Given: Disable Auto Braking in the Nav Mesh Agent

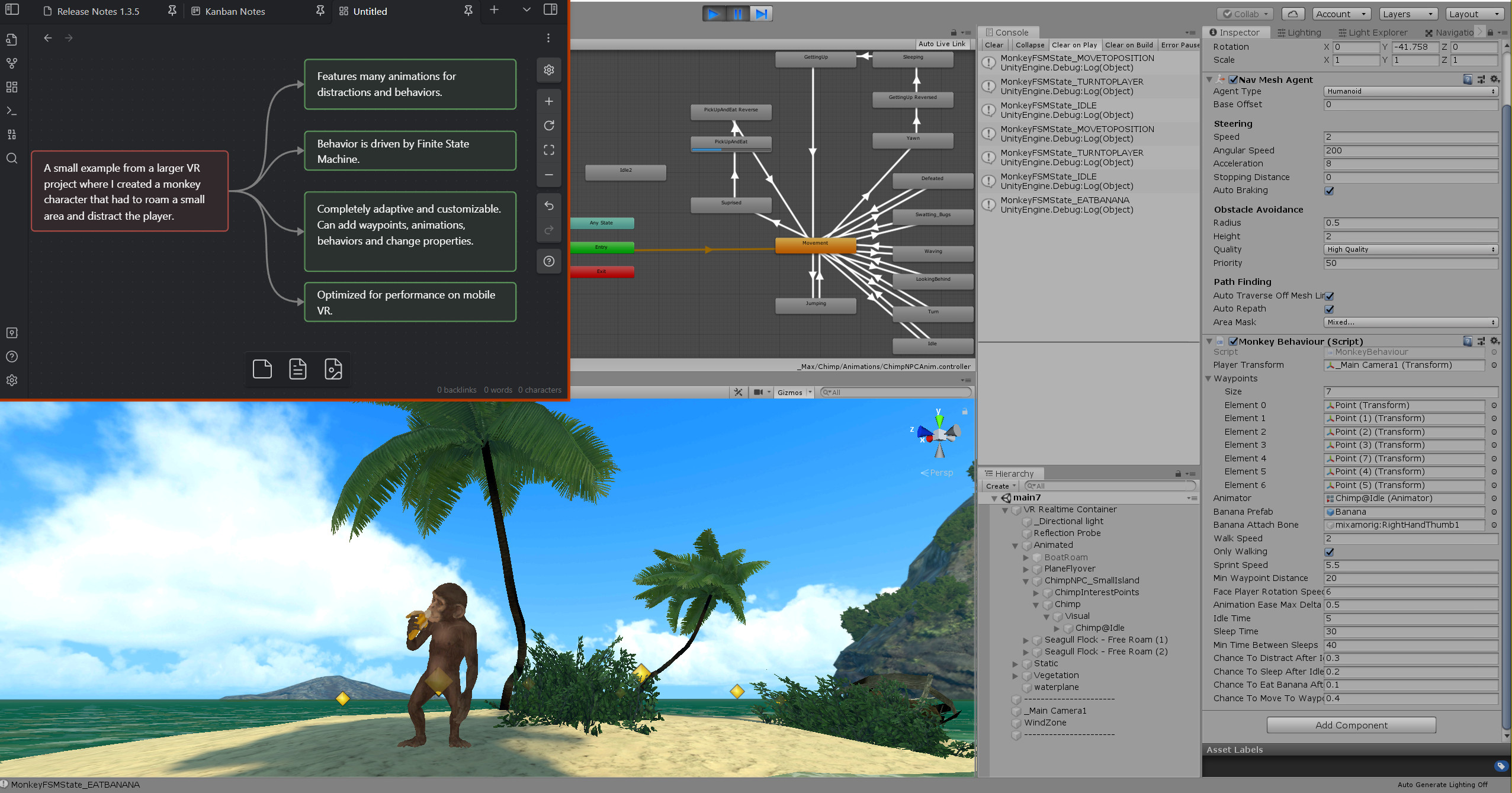Looking at the screenshot, I should [x=1330, y=190].
